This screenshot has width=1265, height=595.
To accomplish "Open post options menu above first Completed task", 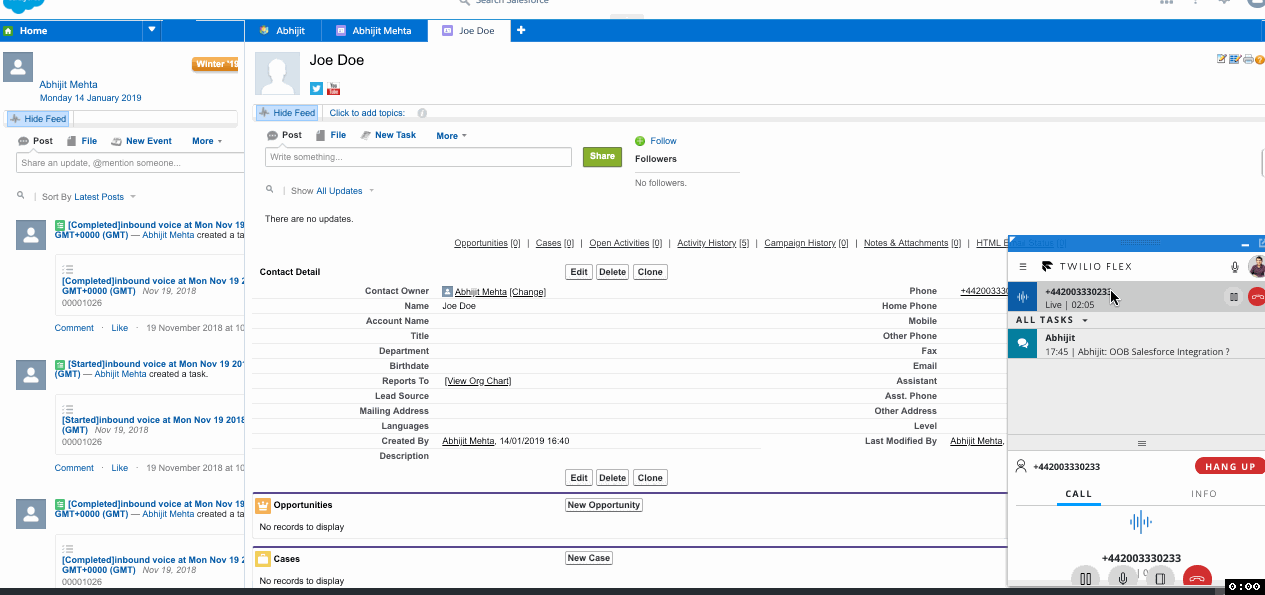I will click(x=68, y=269).
